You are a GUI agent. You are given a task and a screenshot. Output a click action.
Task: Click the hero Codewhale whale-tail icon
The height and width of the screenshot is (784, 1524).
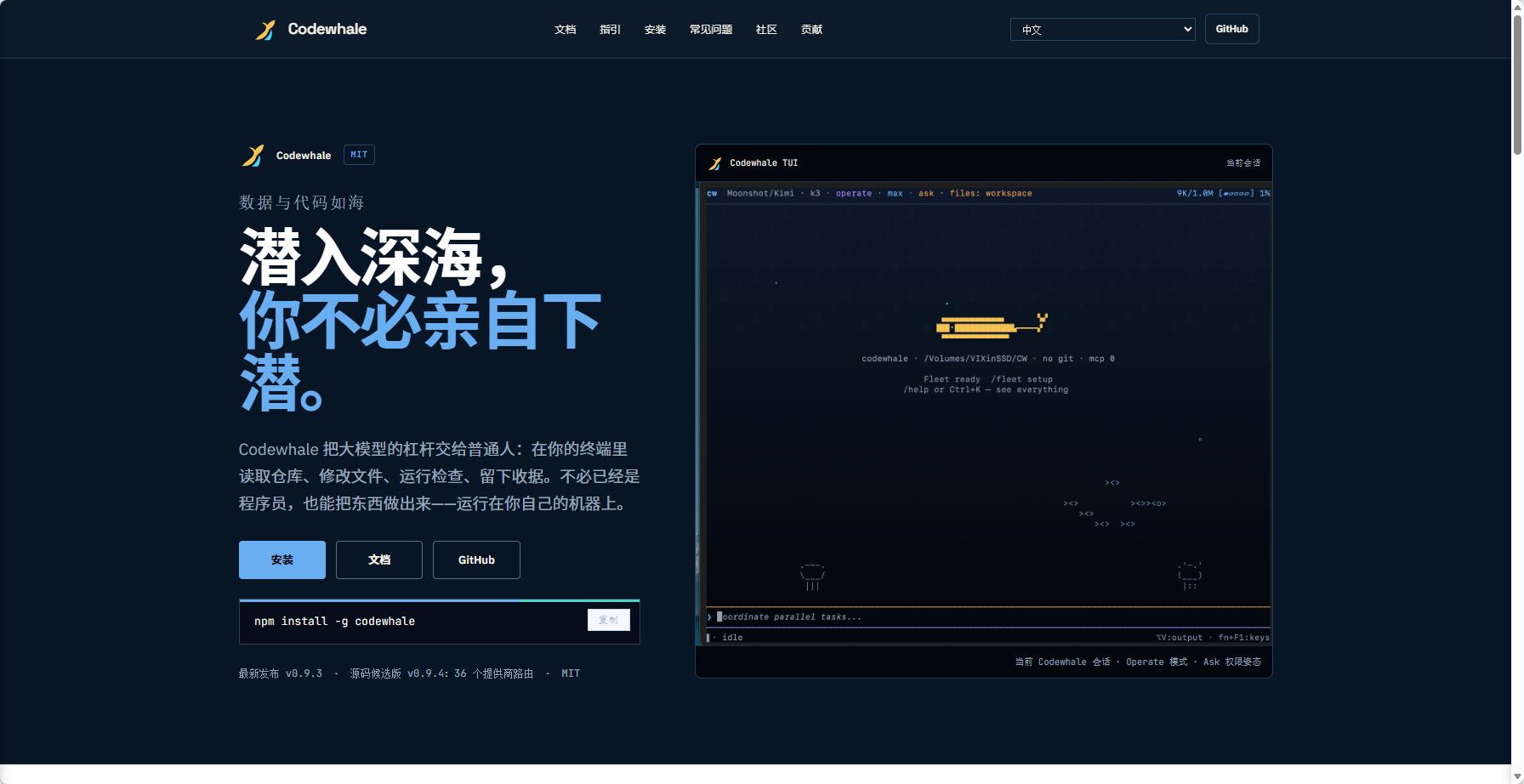(253, 156)
